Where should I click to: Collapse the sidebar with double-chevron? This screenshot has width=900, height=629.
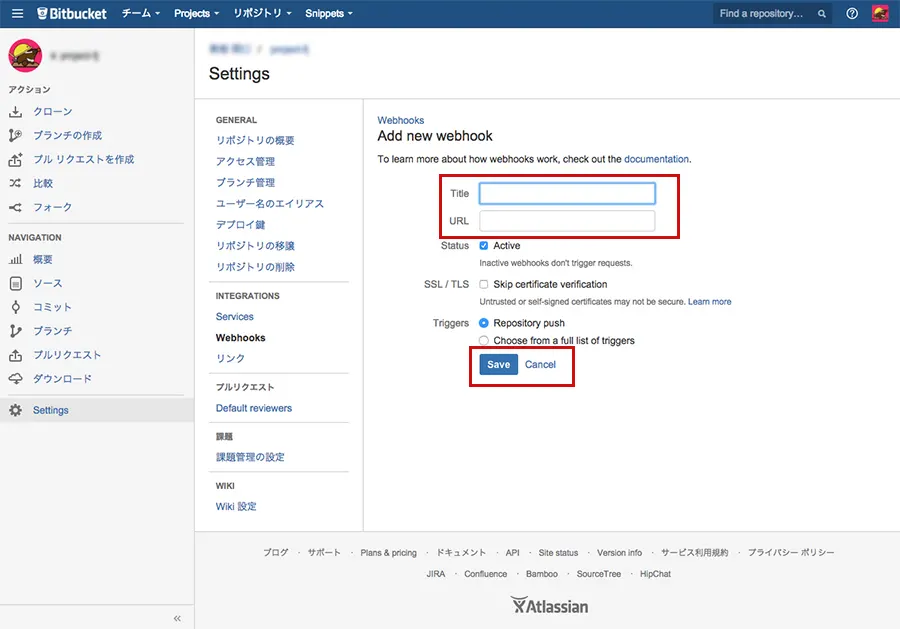pyautogui.click(x=177, y=618)
